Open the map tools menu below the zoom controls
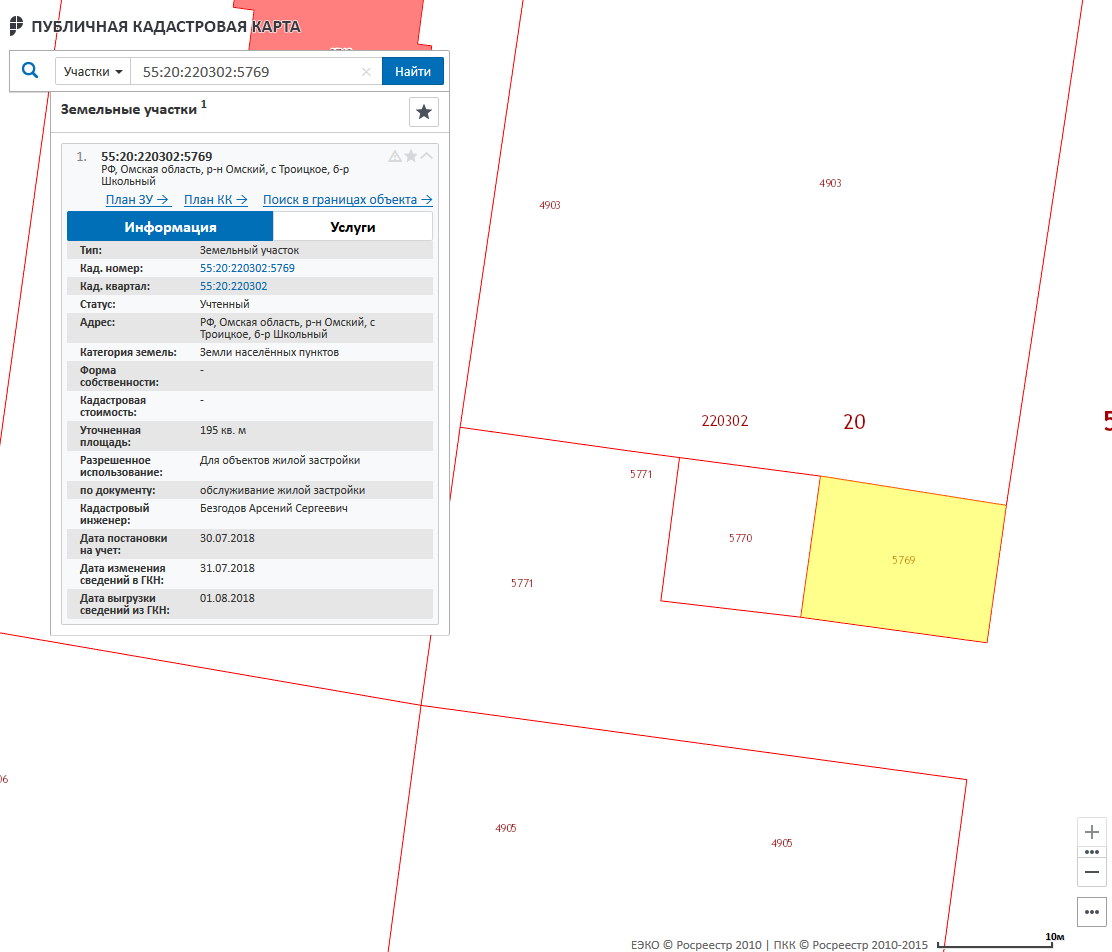 (1092, 912)
